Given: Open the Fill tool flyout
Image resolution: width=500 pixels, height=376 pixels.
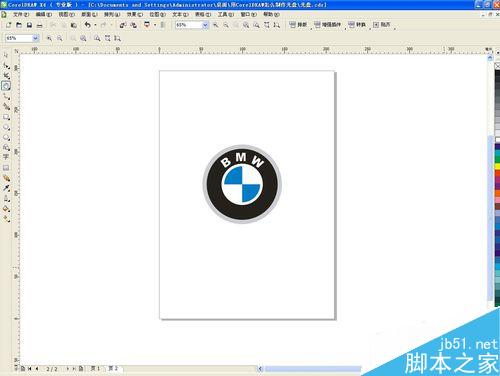Looking at the screenshot, I should [6, 209].
